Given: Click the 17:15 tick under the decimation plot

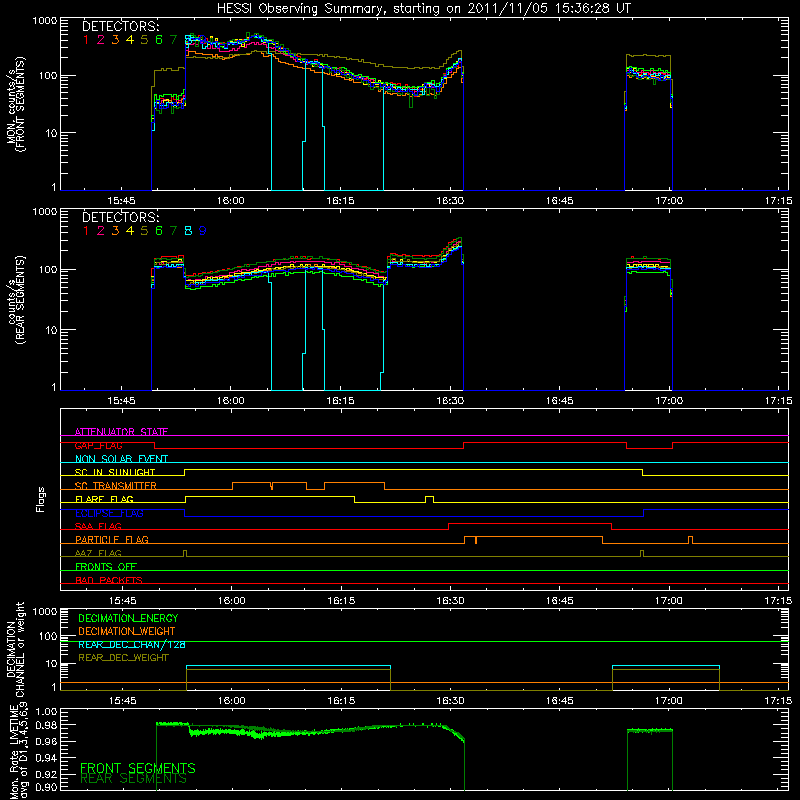Looking at the screenshot, I should tap(779, 701).
